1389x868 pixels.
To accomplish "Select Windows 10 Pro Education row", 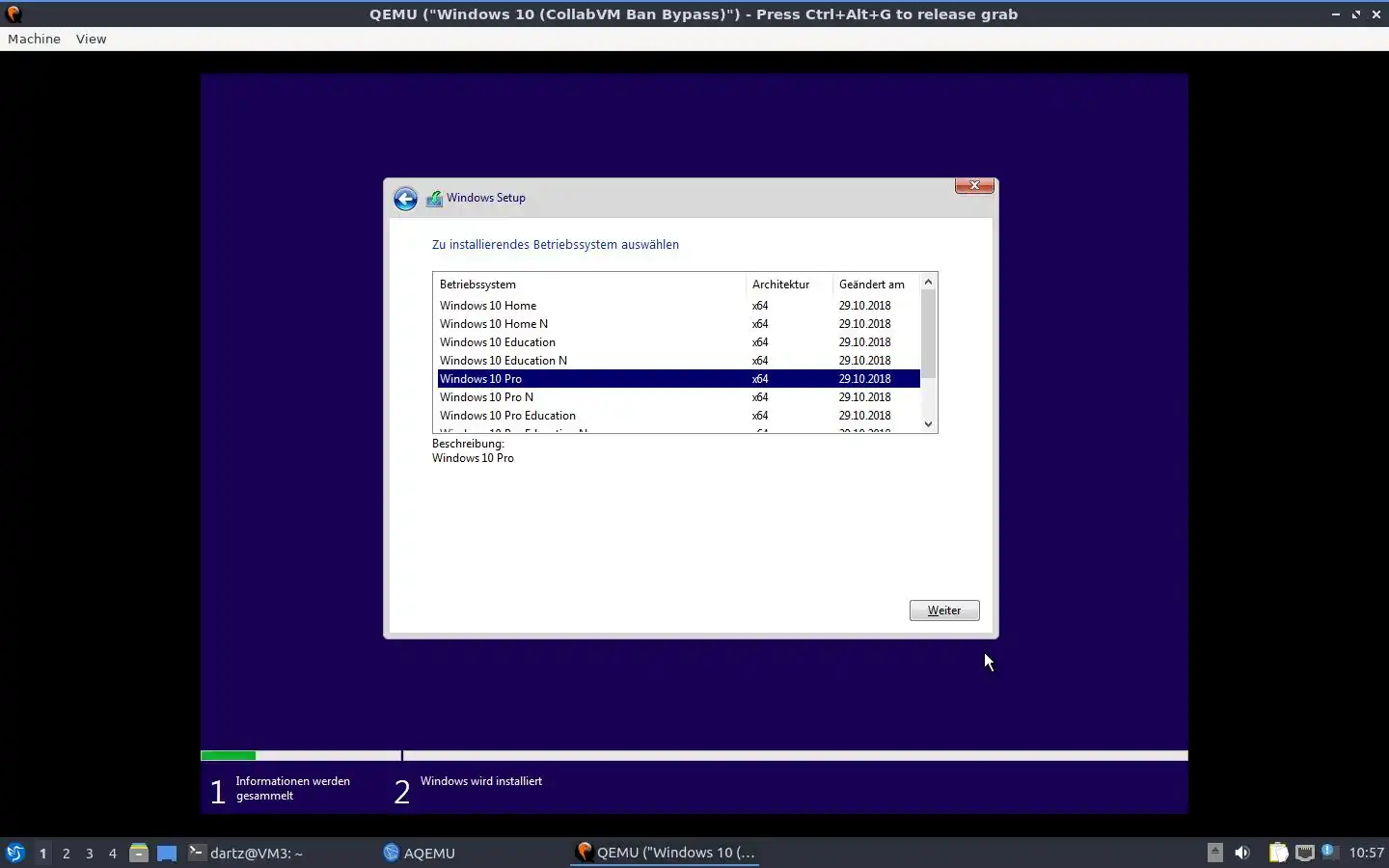I will (x=678, y=416).
